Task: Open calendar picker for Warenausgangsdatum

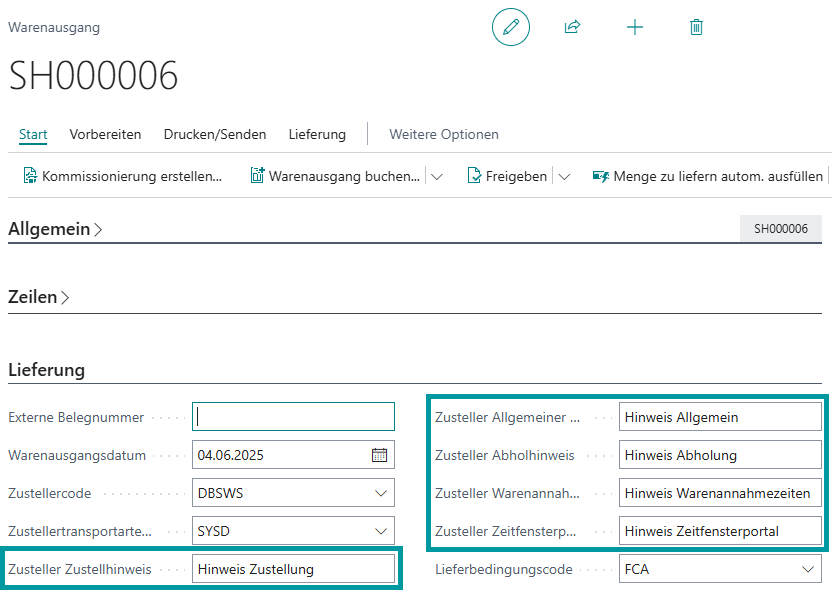Action: click(x=379, y=455)
